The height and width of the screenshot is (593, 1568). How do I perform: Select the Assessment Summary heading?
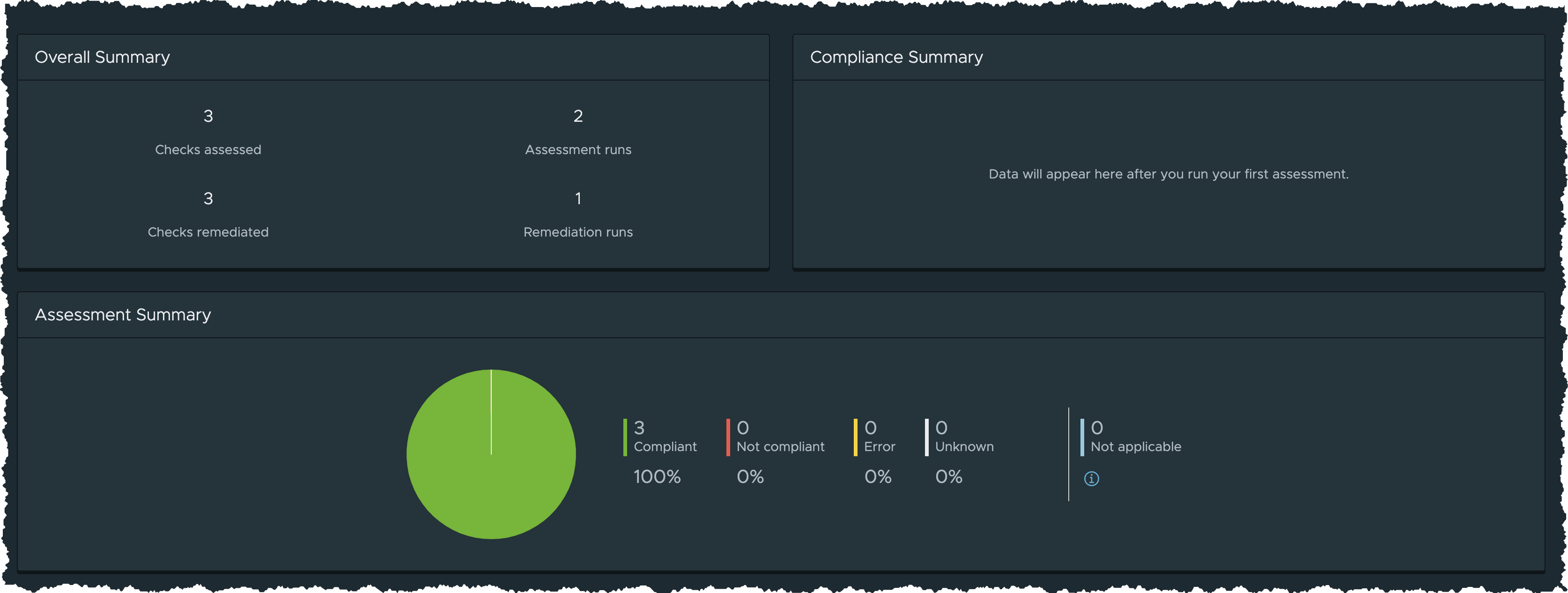[123, 315]
